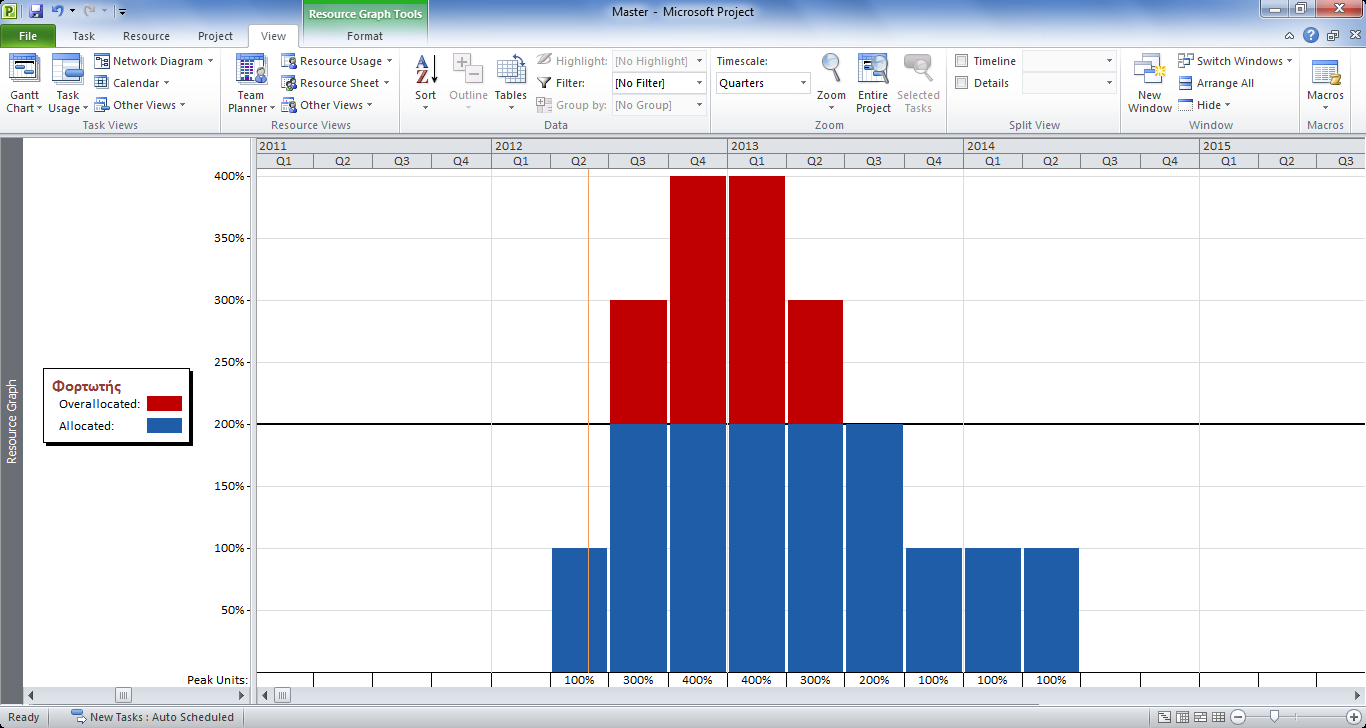1366x728 pixels.
Task: Click the zoom out minus button in status bar
Action: (x=1238, y=717)
